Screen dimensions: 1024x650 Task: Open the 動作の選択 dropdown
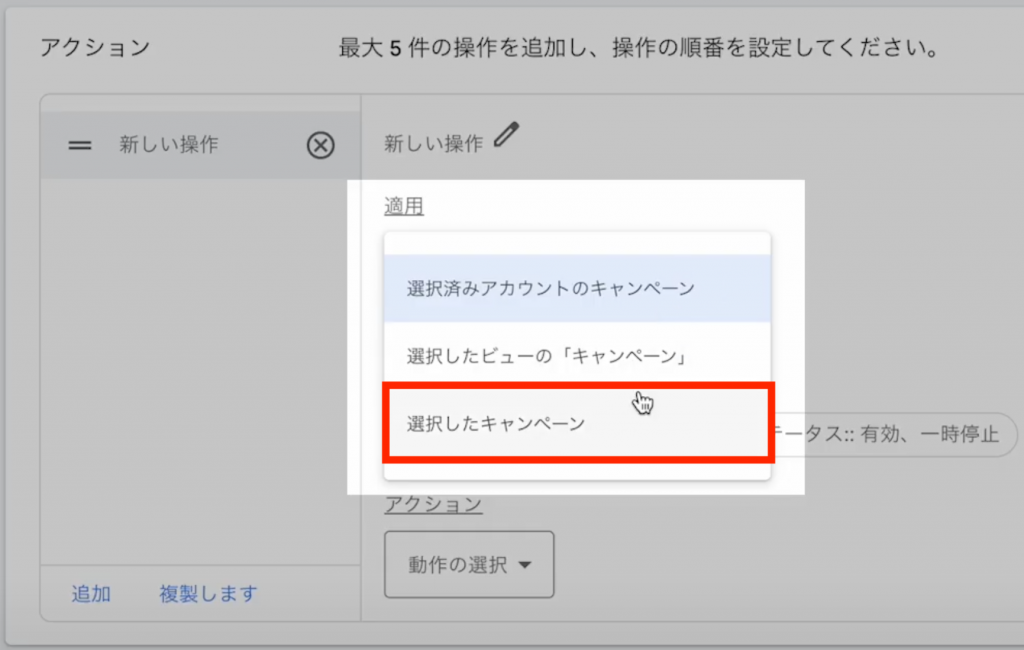[x=468, y=565]
